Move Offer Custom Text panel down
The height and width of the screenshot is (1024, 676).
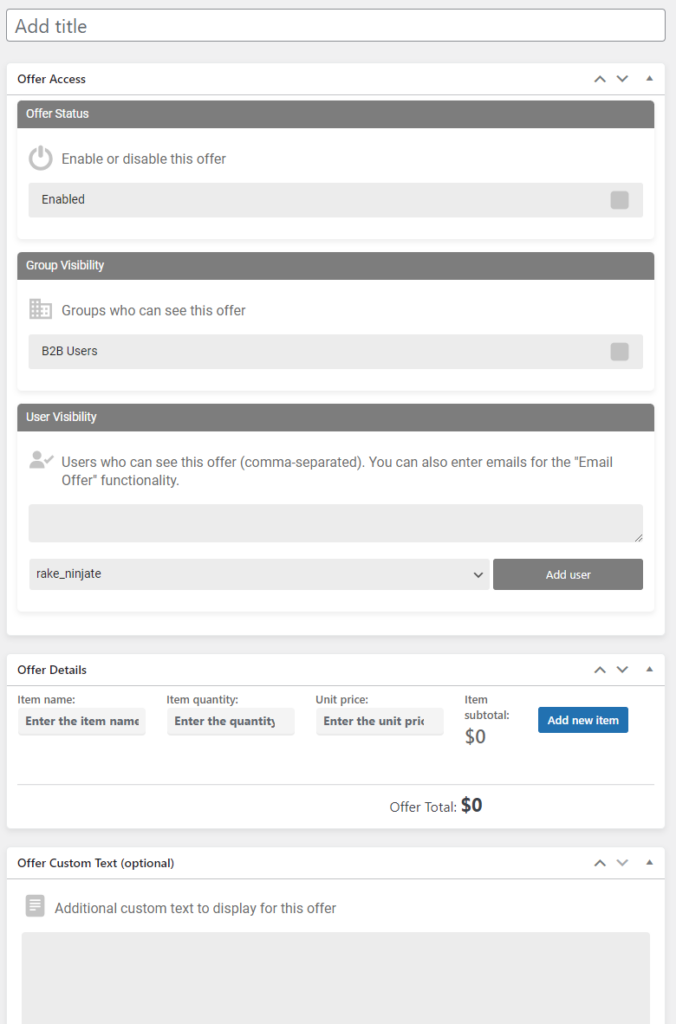[x=622, y=863]
